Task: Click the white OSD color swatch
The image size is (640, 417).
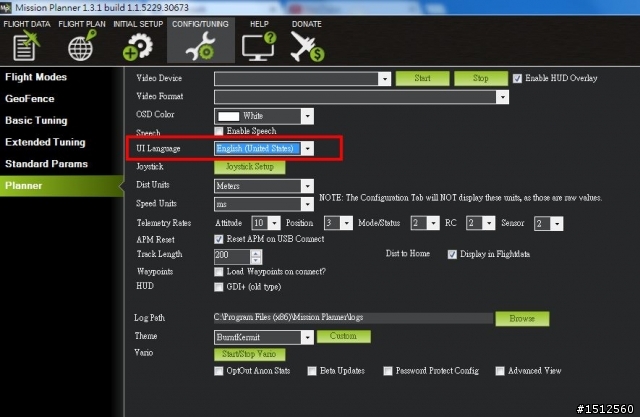Action: [229, 116]
